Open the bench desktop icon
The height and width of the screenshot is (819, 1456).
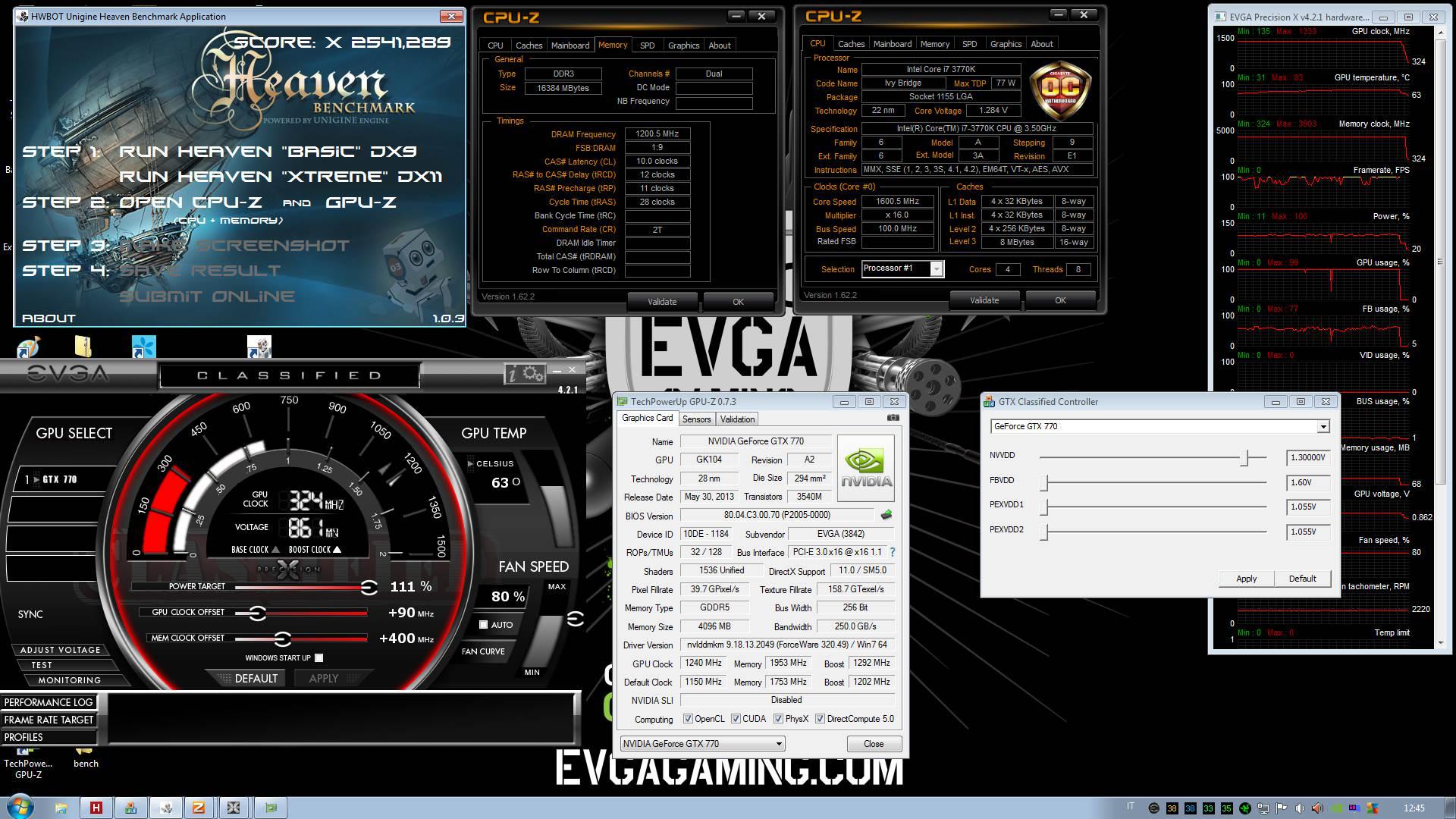click(86, 758)
